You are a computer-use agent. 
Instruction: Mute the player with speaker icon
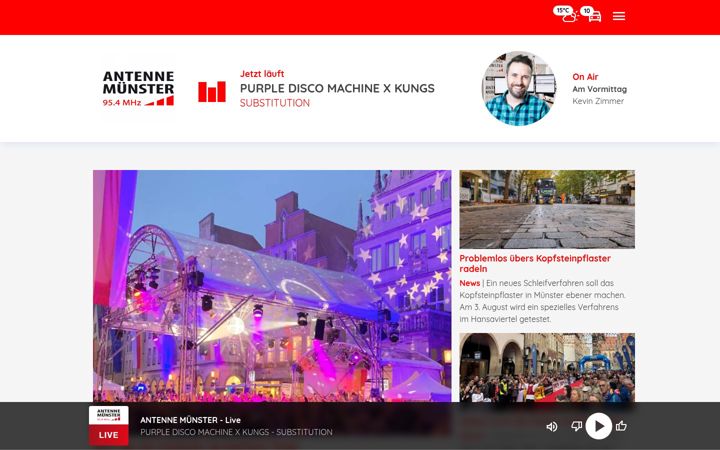551,427
